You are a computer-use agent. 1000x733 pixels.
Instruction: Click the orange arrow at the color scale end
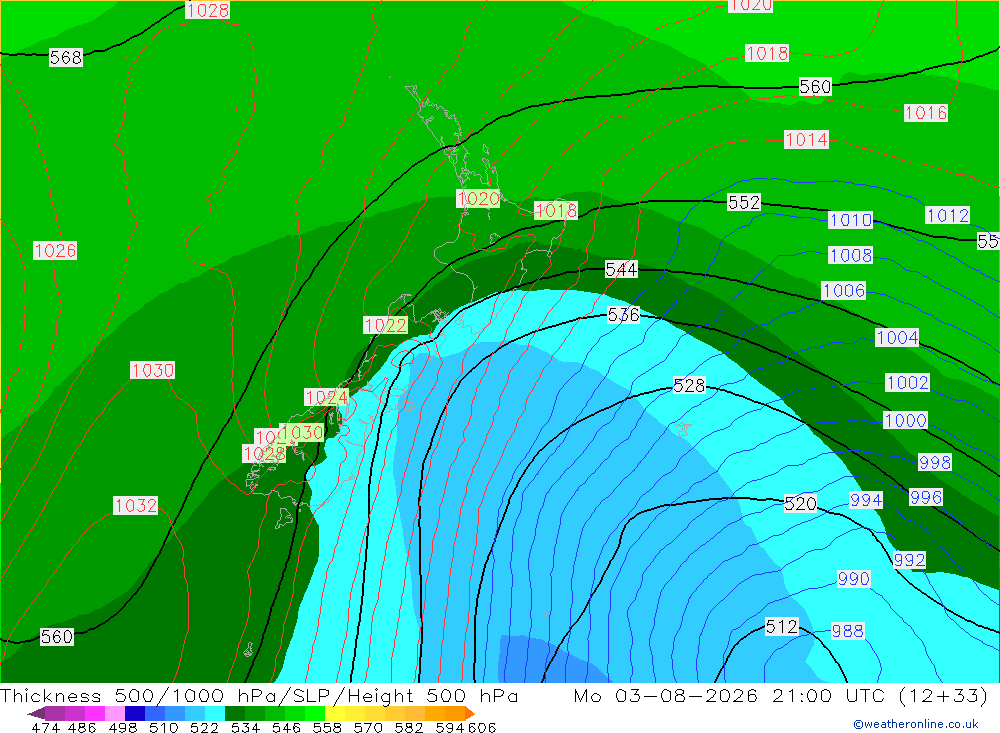469,713
